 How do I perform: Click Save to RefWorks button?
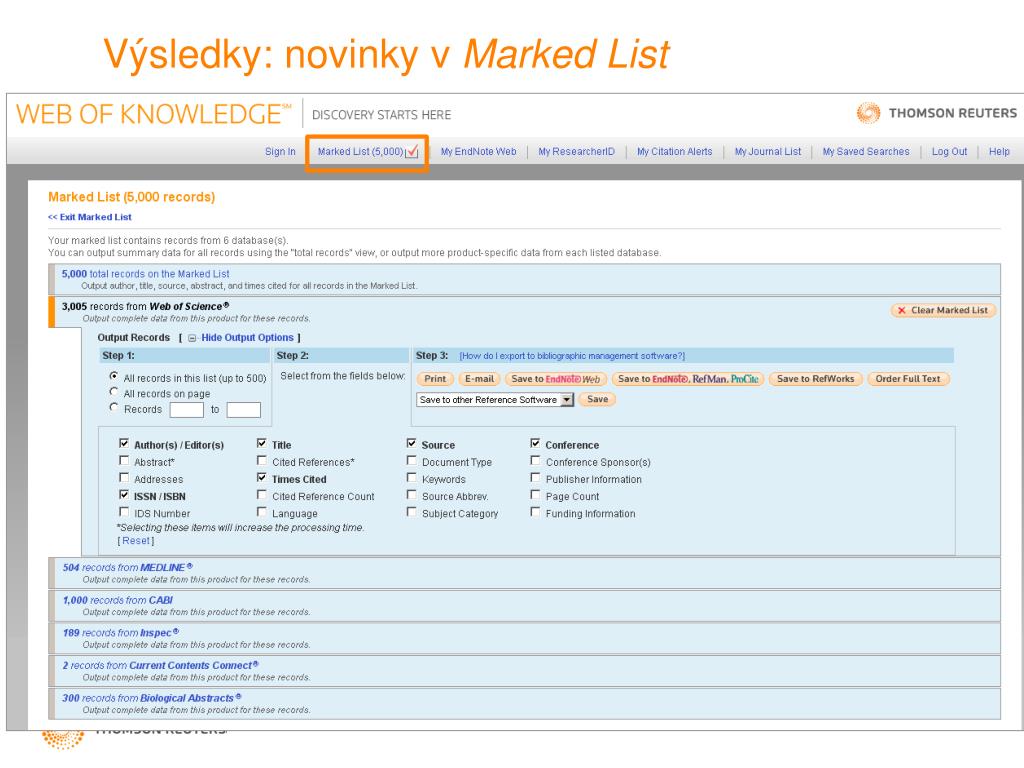pos(816,379)
